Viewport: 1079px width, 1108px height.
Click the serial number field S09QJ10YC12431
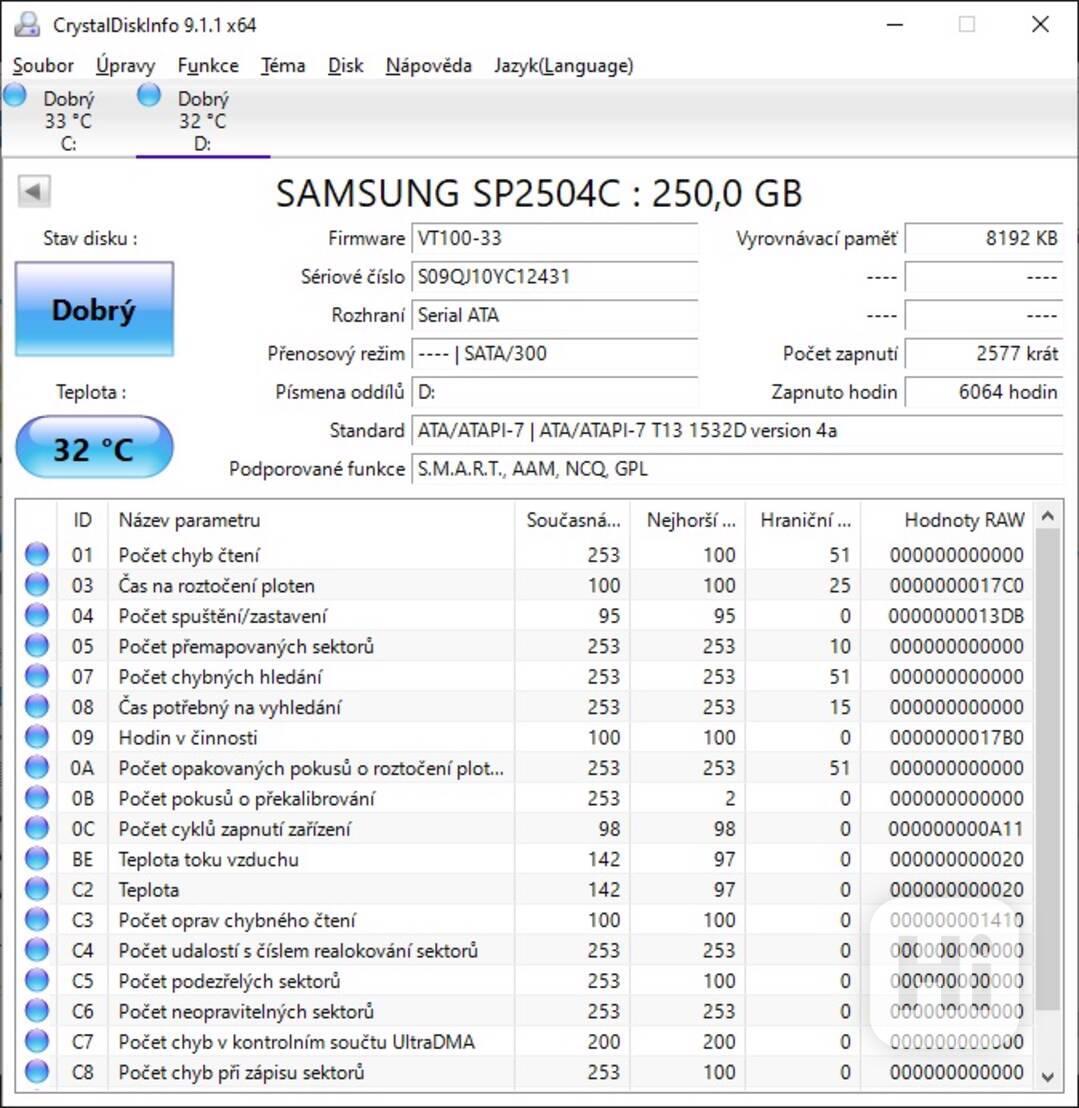[555, 276]
